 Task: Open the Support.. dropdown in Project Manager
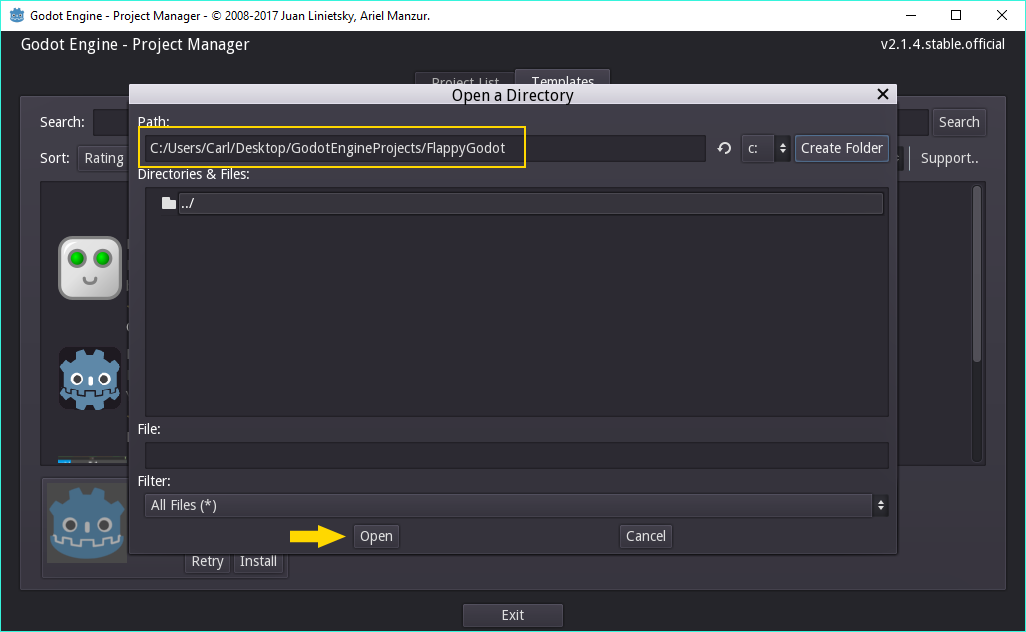[949, 158]
